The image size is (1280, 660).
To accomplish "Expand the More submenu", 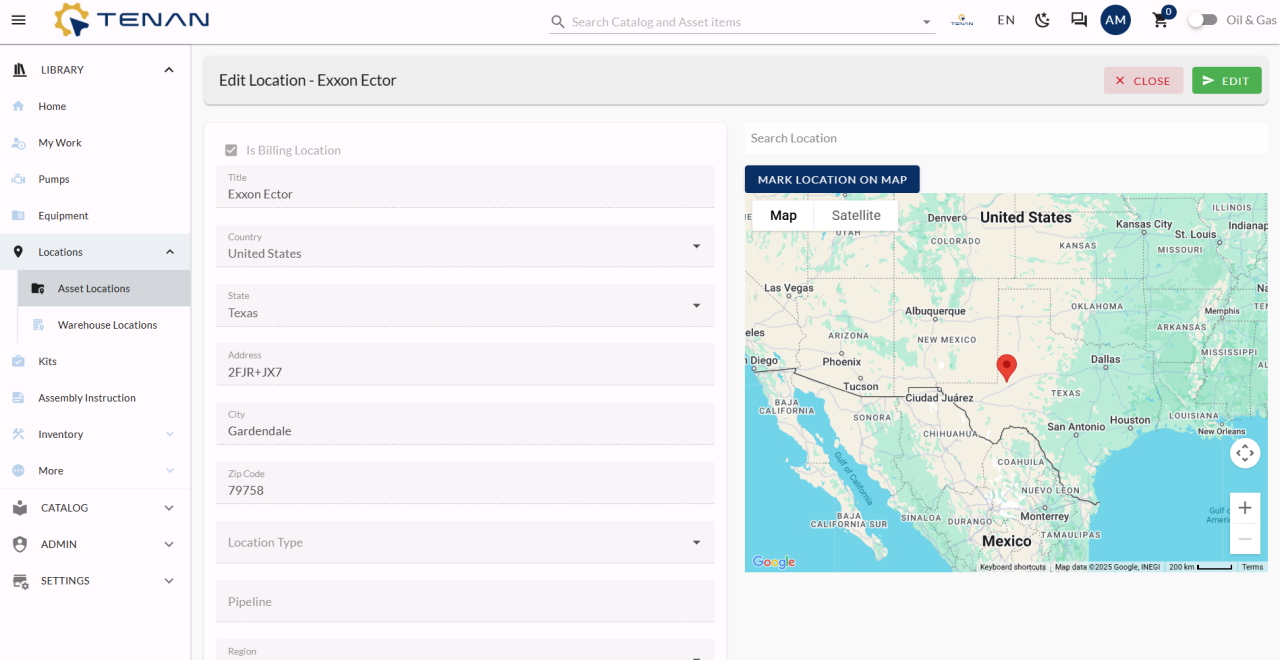I will [x=170, y=471].
